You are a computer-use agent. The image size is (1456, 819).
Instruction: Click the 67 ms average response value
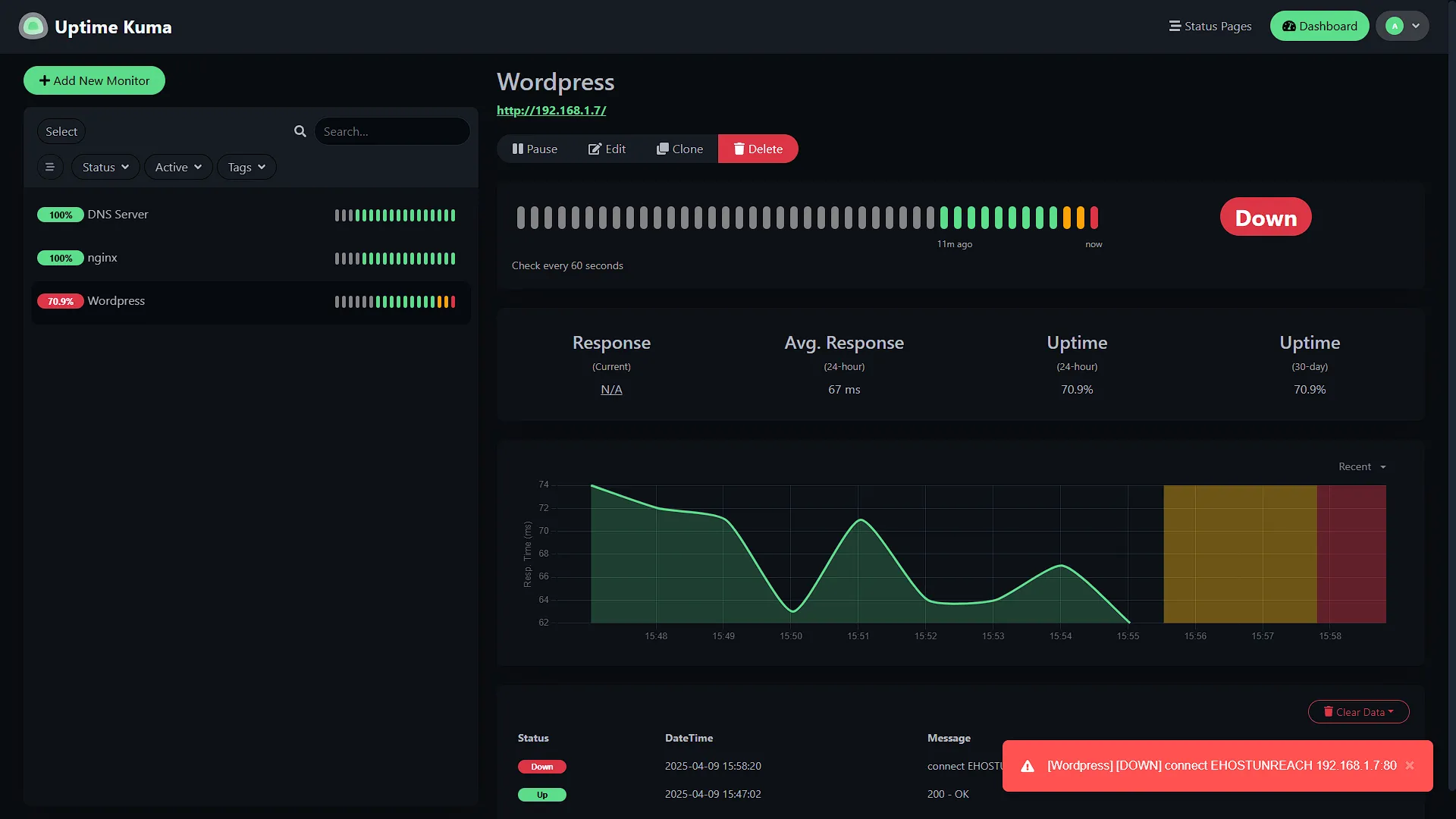click(x=844, y=389)
